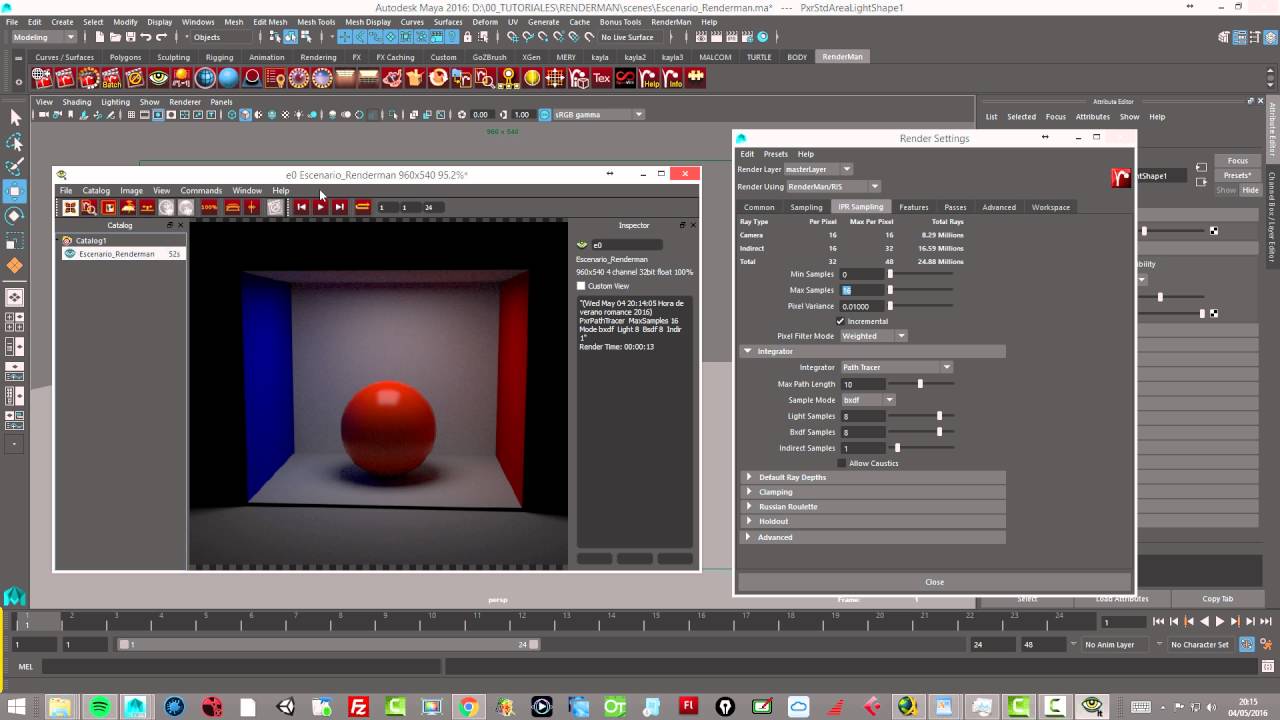Click play button in render window toolbar
1280x720 pixels.
[320, 207]
